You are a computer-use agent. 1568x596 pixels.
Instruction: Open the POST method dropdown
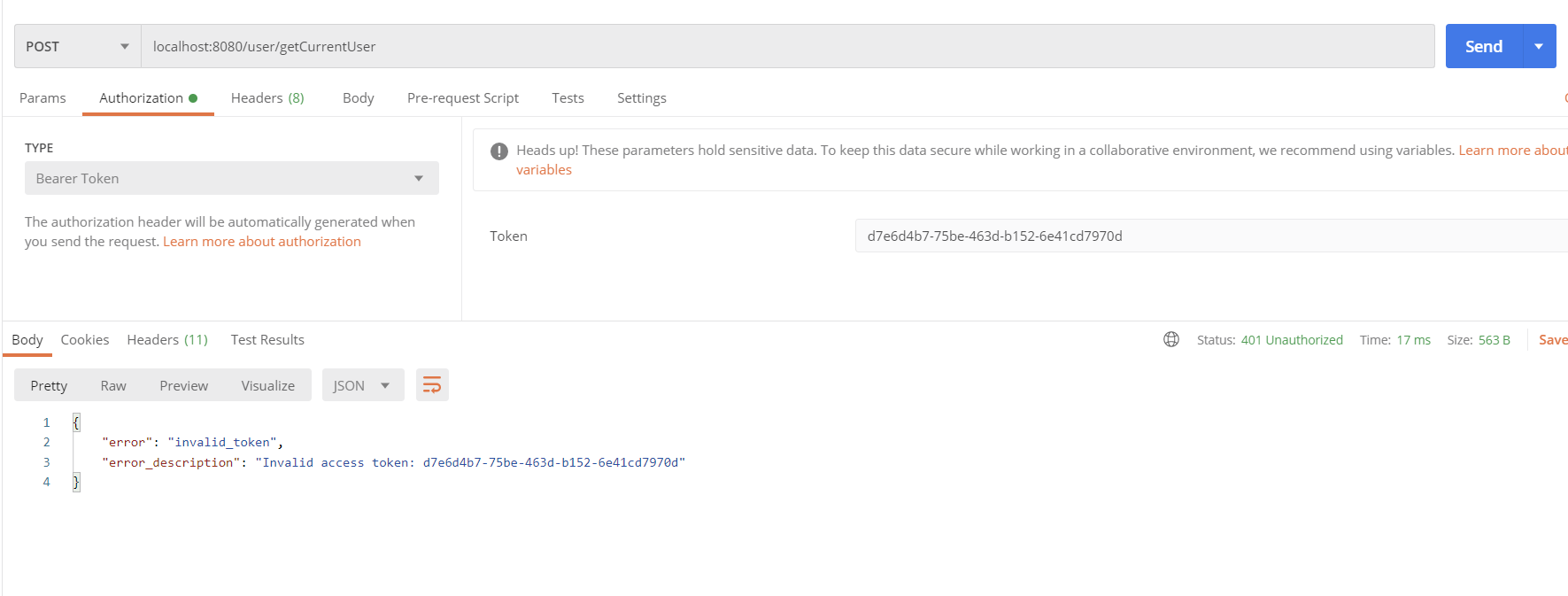[77, 46]
